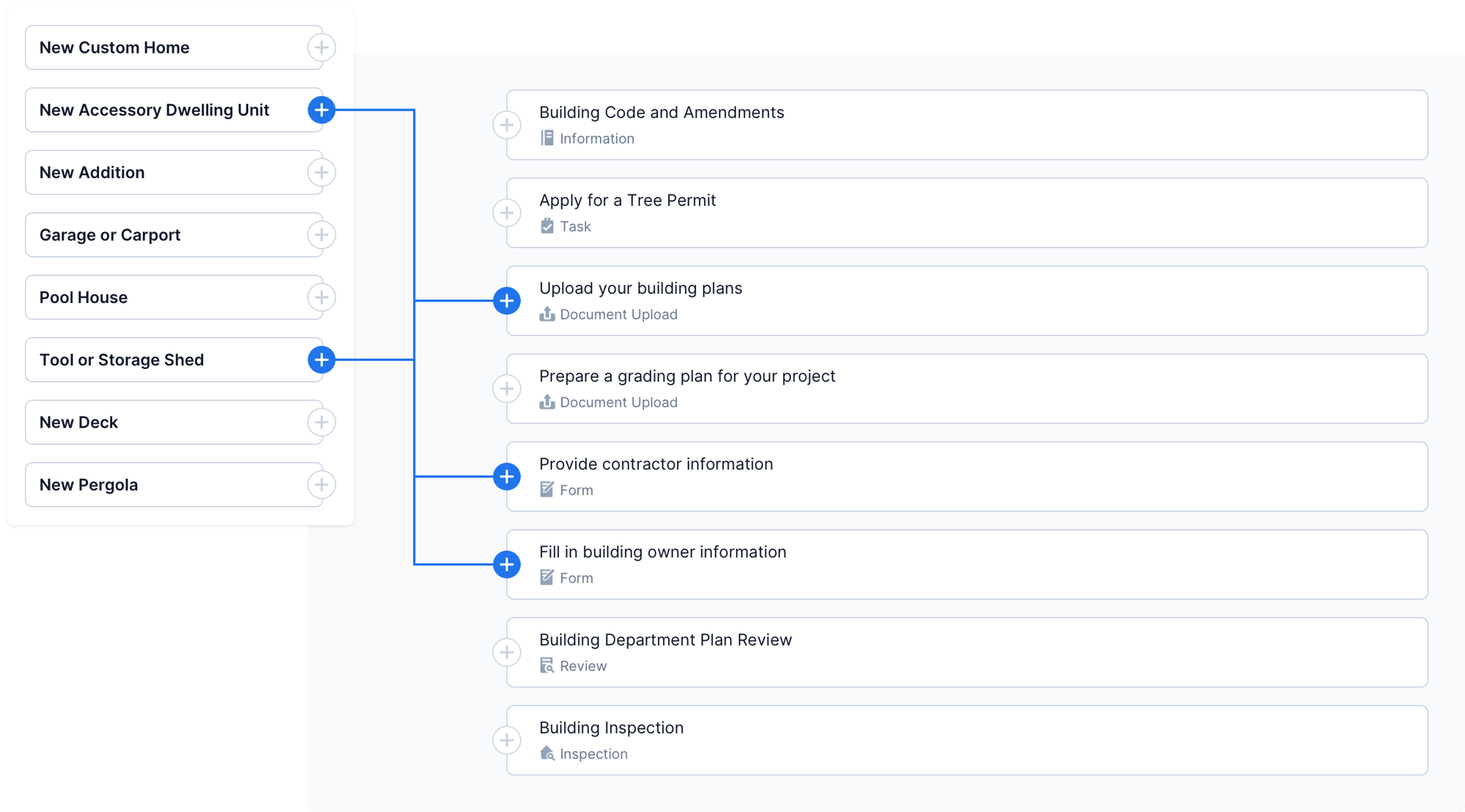Expand the New Addition project type

tap(323, 172)
